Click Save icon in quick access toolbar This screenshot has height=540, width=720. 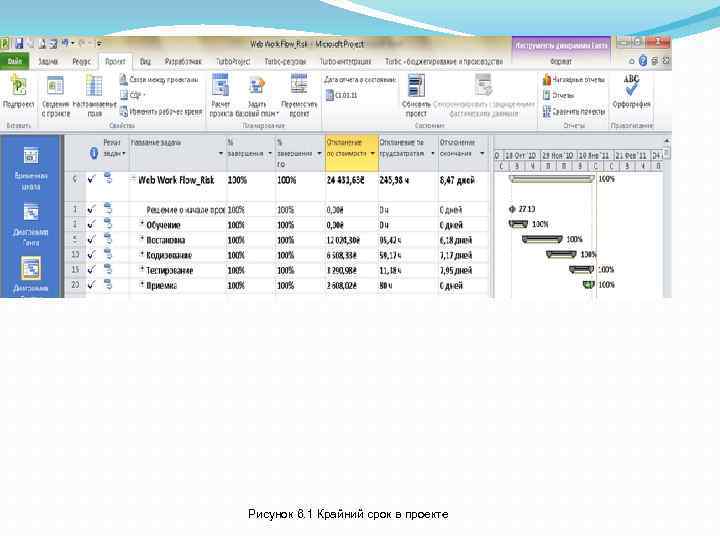click(19, 44)
